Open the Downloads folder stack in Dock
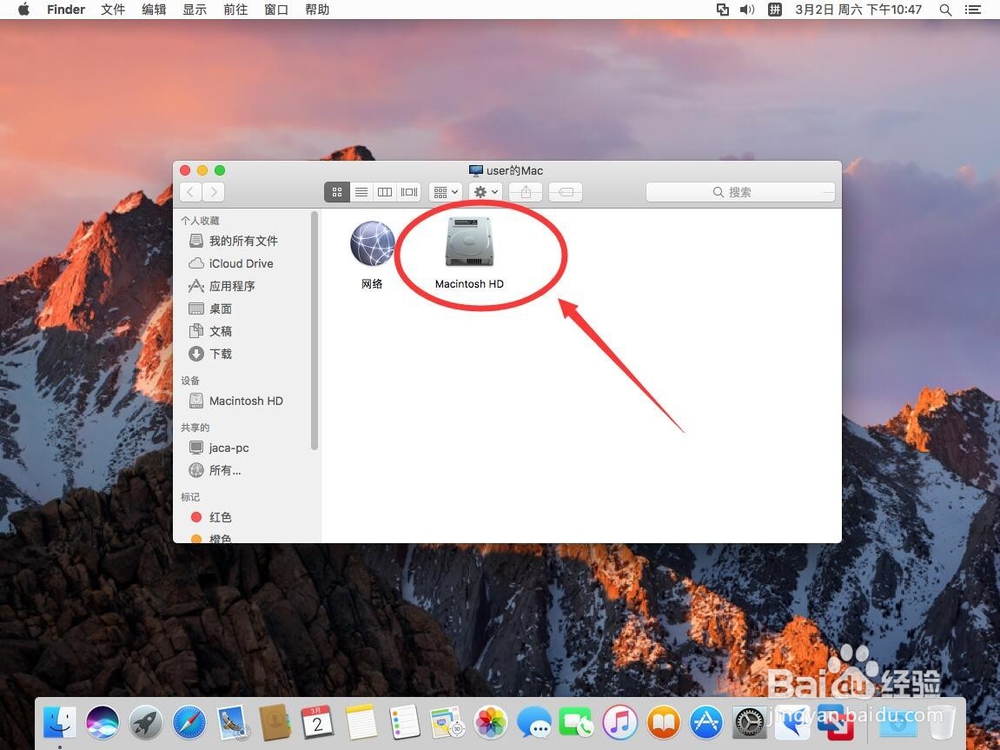The width and height of the screenshot is (1000, 750). (899, 723)
